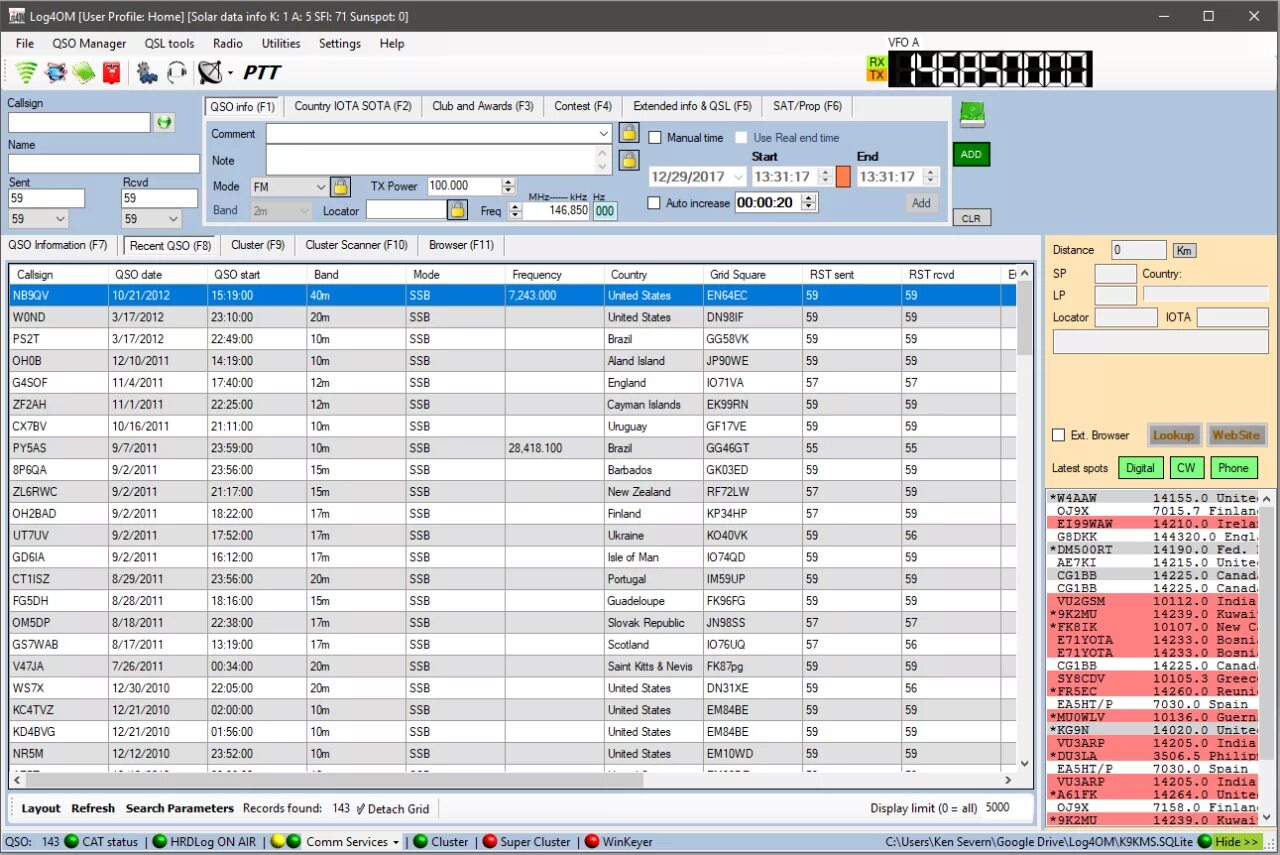Open the Comment dropdown
This screenshot has width=1280, height=855.
(x=603, y=133)
